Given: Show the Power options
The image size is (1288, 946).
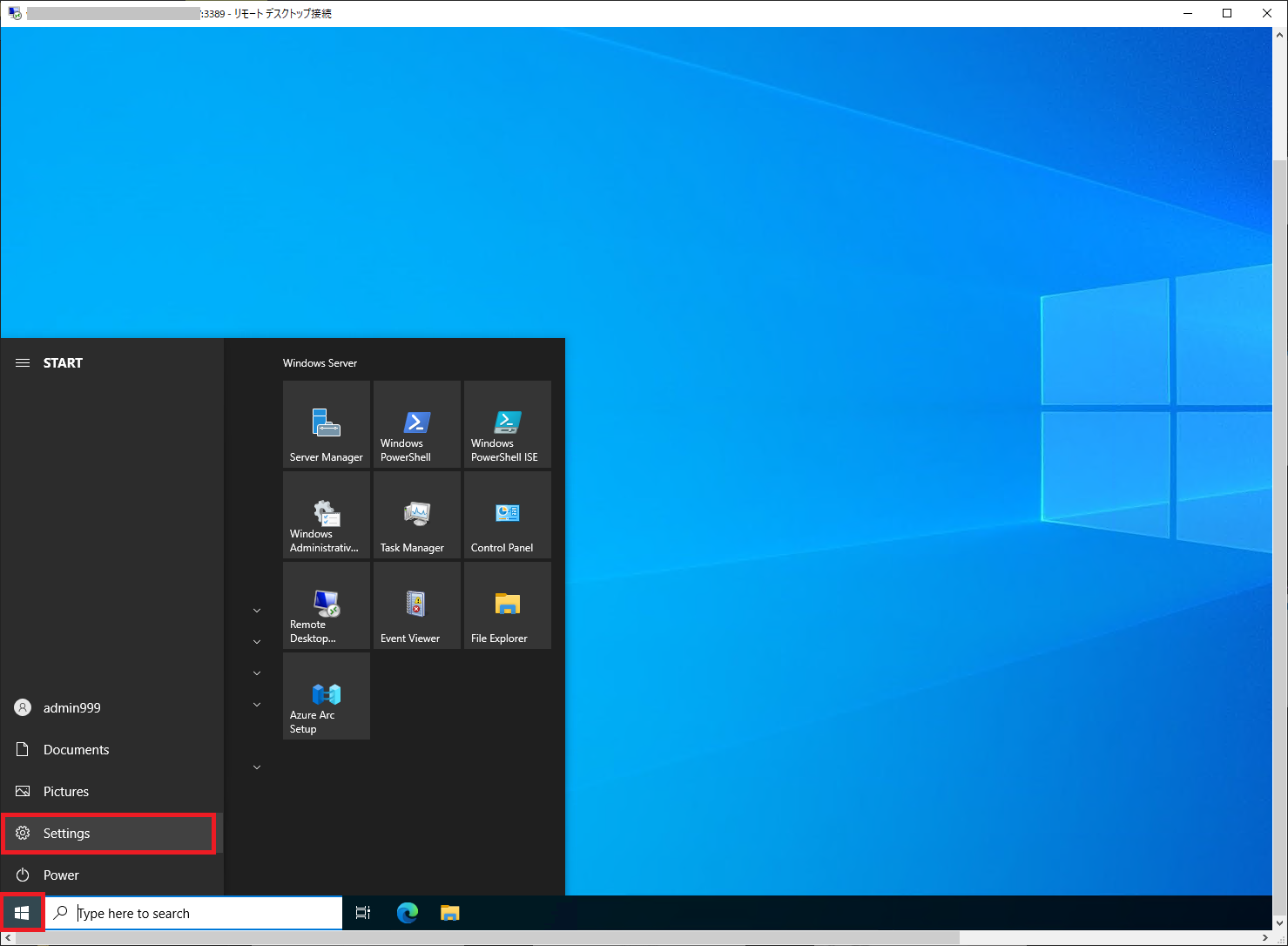Looking at the screenshot, I should 111,875.
